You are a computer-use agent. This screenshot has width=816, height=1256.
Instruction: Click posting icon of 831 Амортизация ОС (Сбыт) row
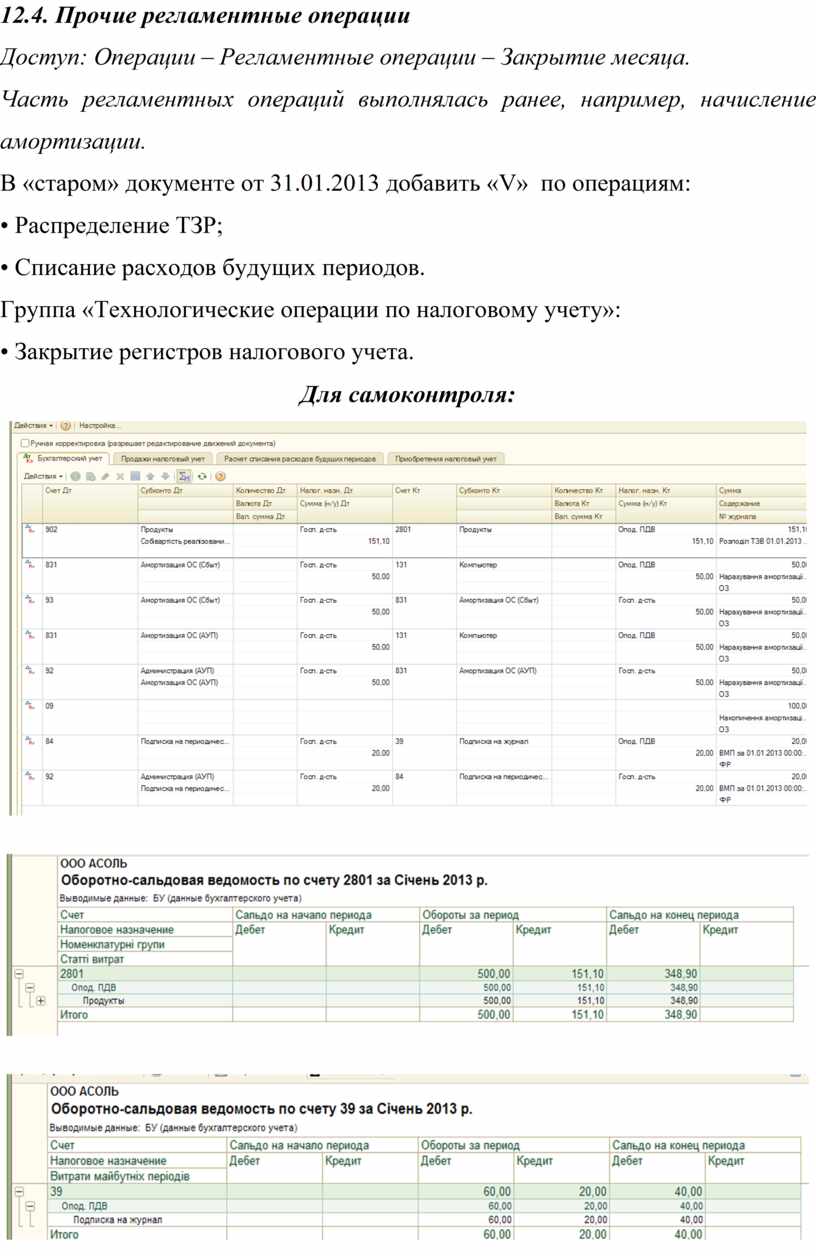[30, 565]
